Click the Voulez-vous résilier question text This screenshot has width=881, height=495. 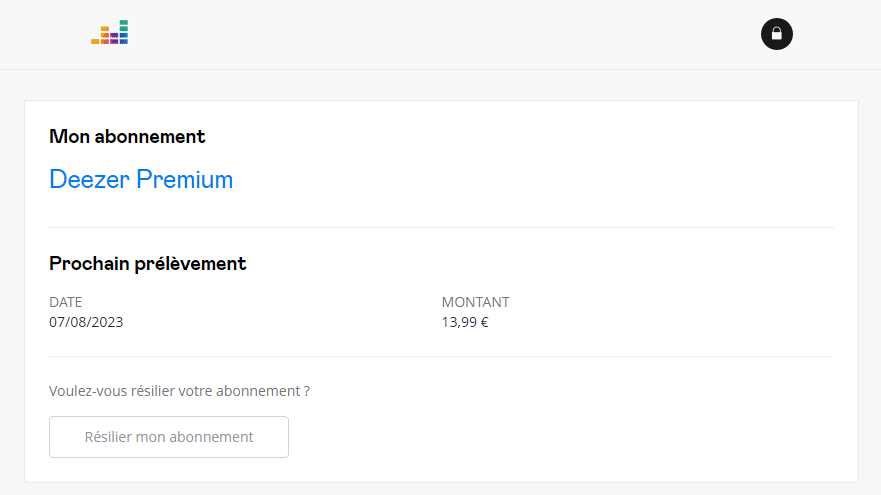point(179,391)
